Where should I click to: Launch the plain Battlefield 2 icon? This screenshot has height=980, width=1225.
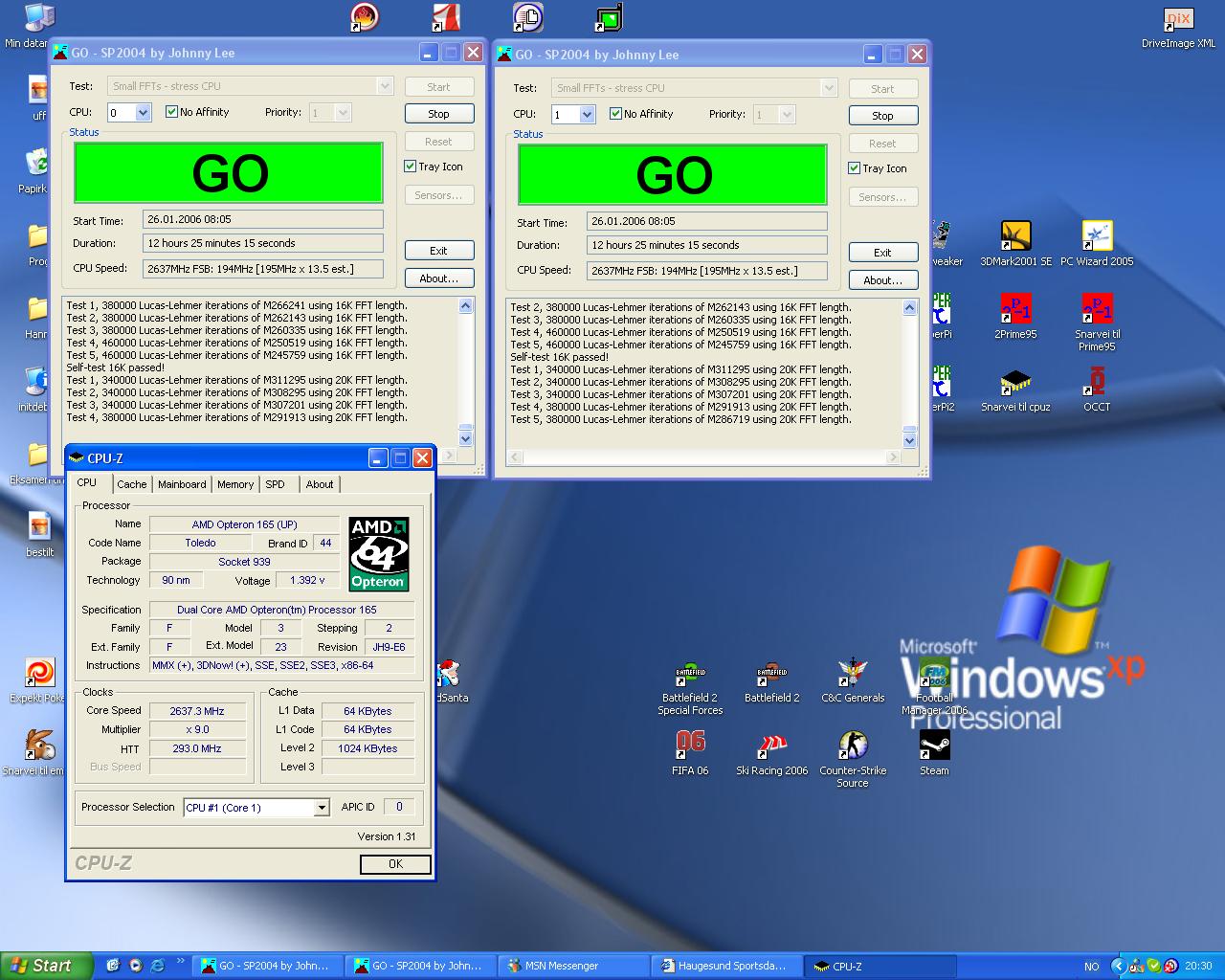pyautogui.click(x=771, y=680)
